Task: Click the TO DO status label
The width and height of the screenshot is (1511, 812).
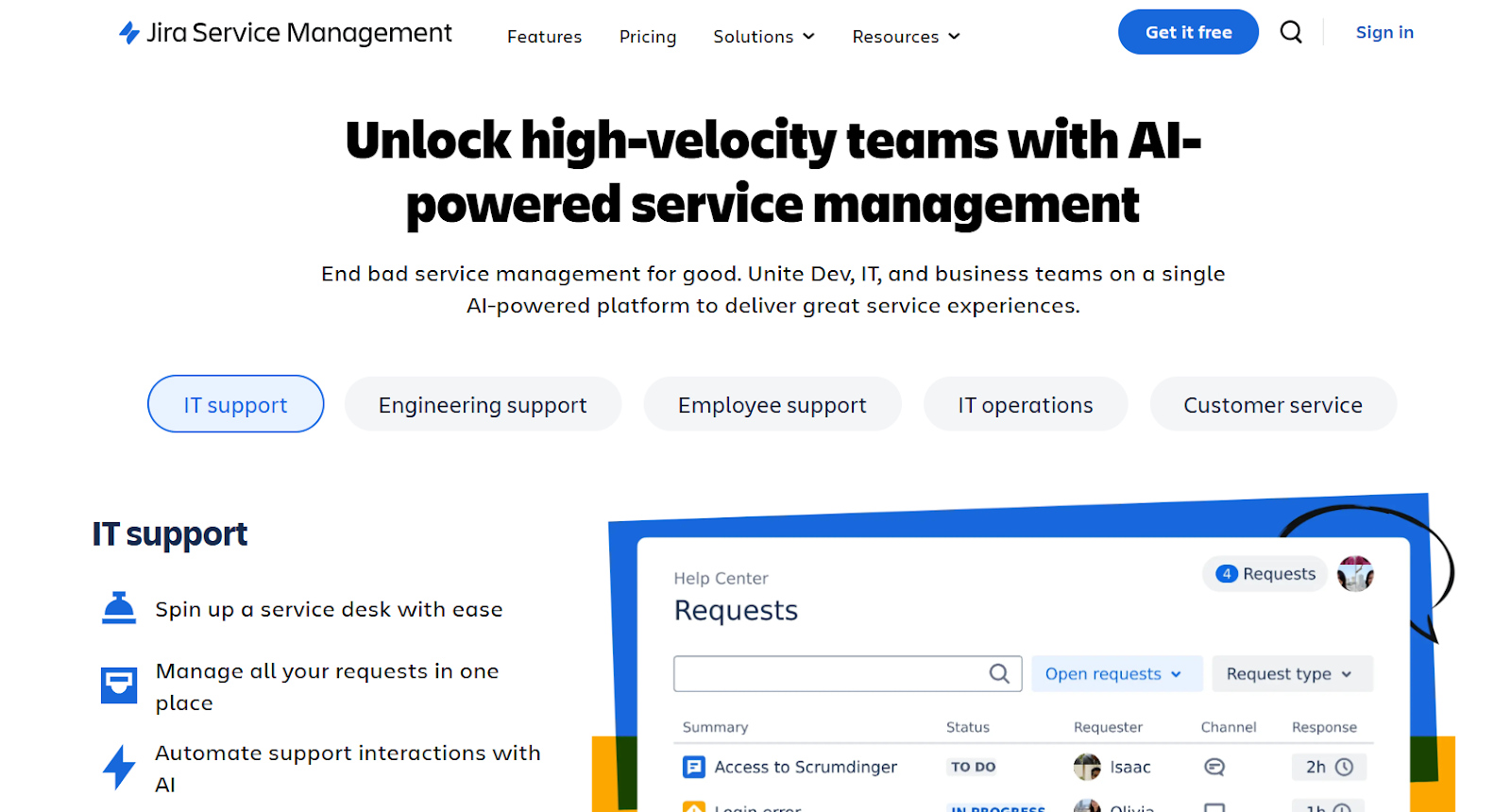Action: click(x=973, y=767)
